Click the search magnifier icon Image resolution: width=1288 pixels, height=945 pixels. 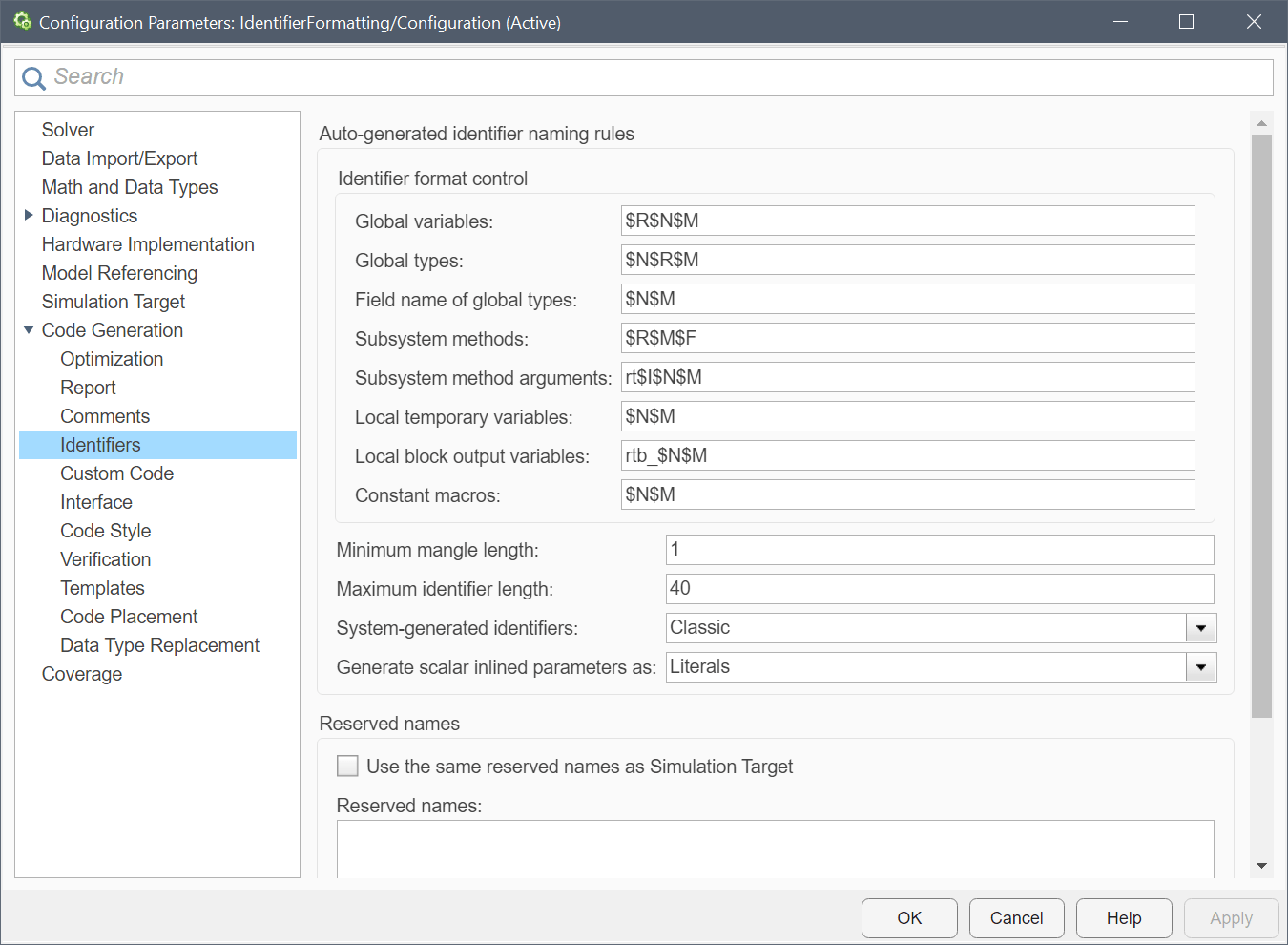(x=33, y=78)
